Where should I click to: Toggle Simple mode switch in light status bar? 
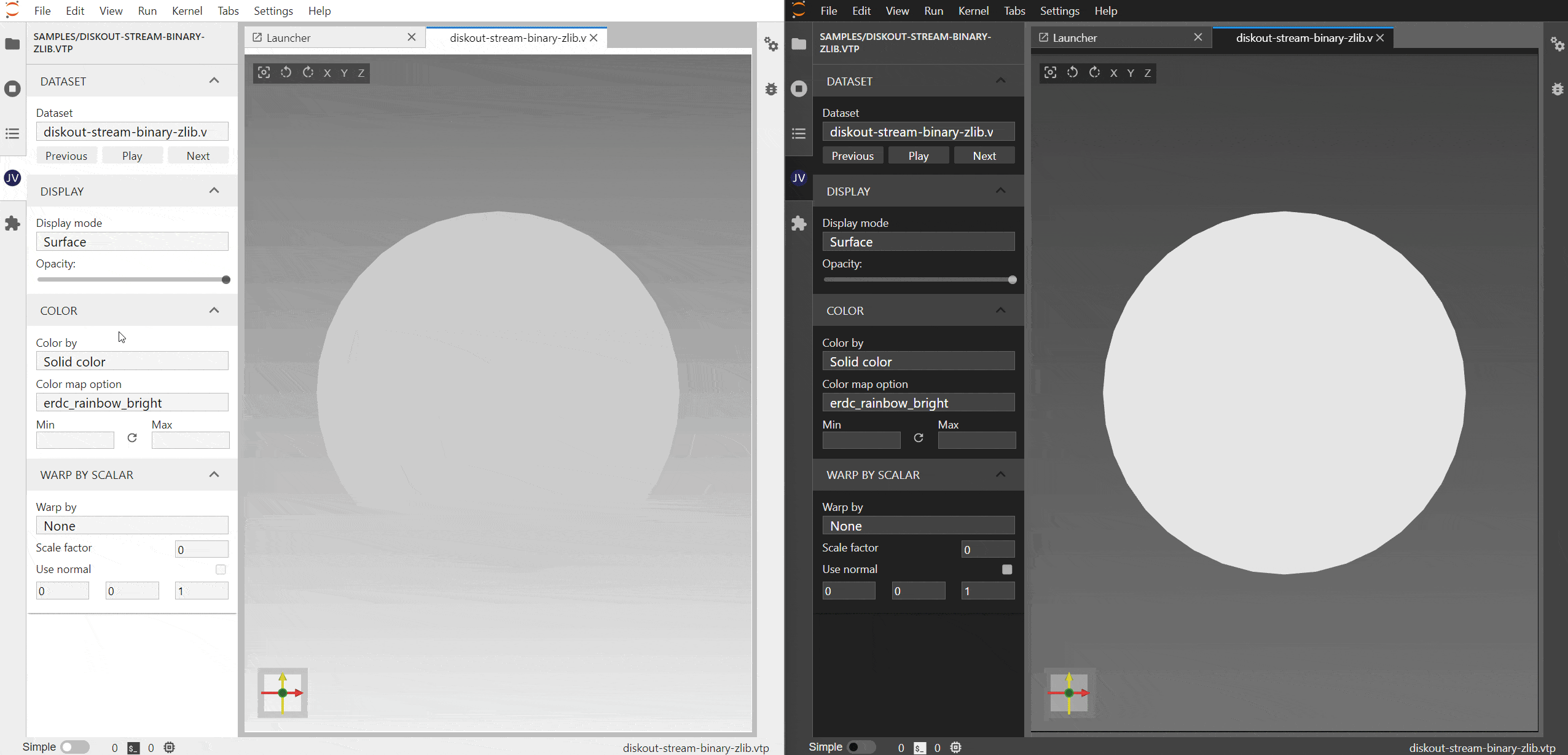click(75, 747)
